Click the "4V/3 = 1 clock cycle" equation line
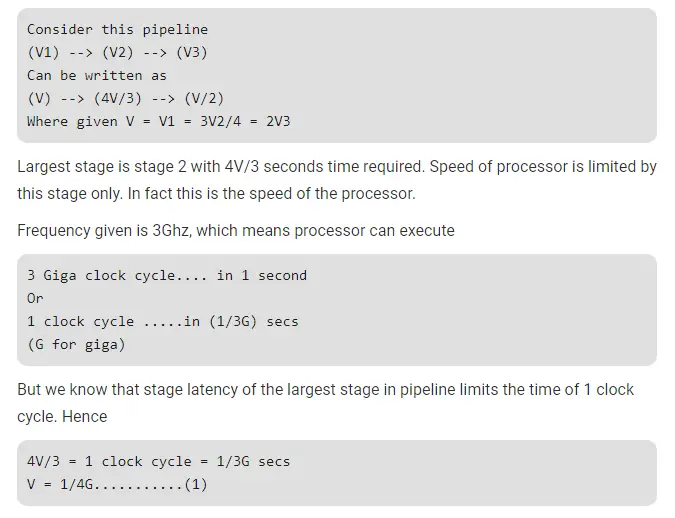Image resolution: width=675 pixels, height=518 pixels. pyautogui.click(x=158, y=461)
